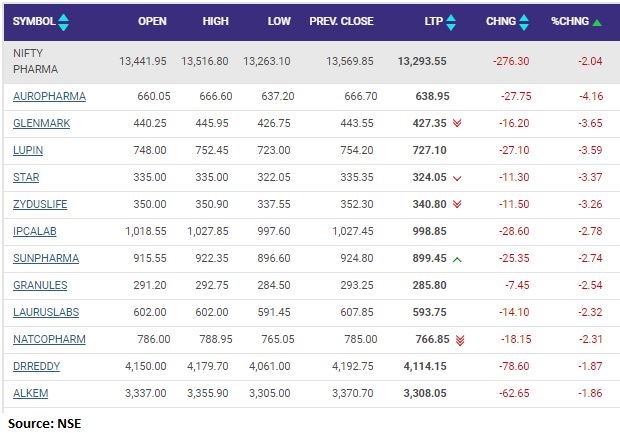Select the NIFTY PHARMA index row label
This screenshot has height=433, width=620.
[x=35, y=60]
